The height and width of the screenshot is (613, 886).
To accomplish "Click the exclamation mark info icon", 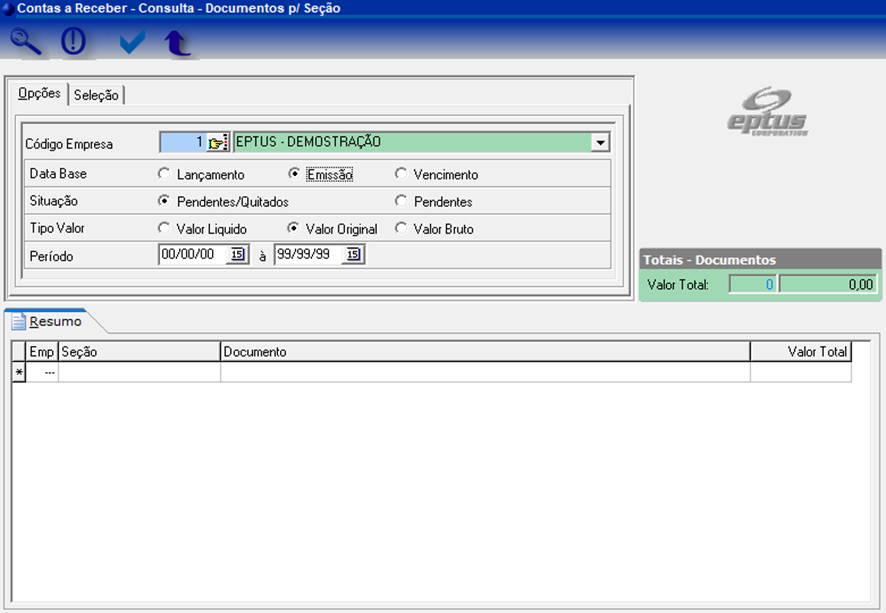I will coord(74,42).
